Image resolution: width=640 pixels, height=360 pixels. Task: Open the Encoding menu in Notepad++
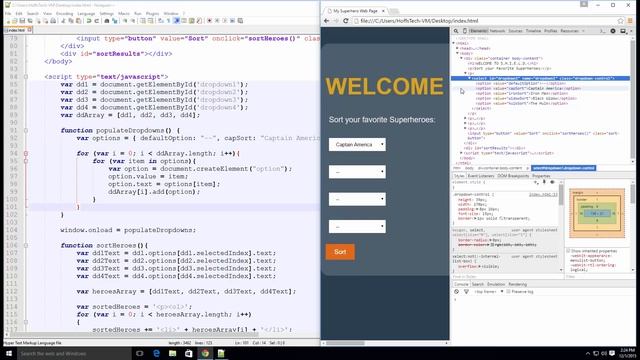click(x=64, y=13)
